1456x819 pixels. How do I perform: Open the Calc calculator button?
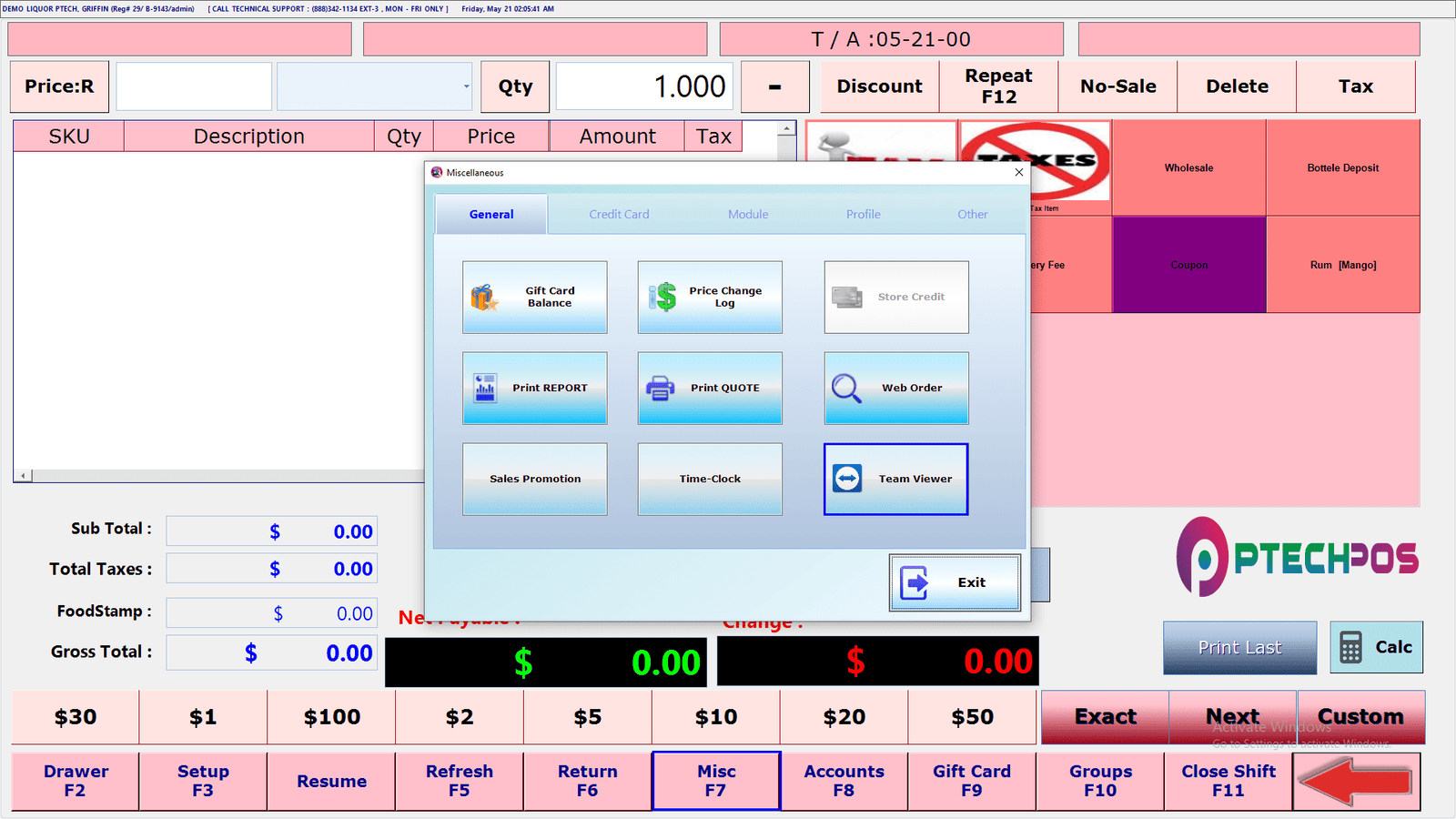tap(1377, 648)
